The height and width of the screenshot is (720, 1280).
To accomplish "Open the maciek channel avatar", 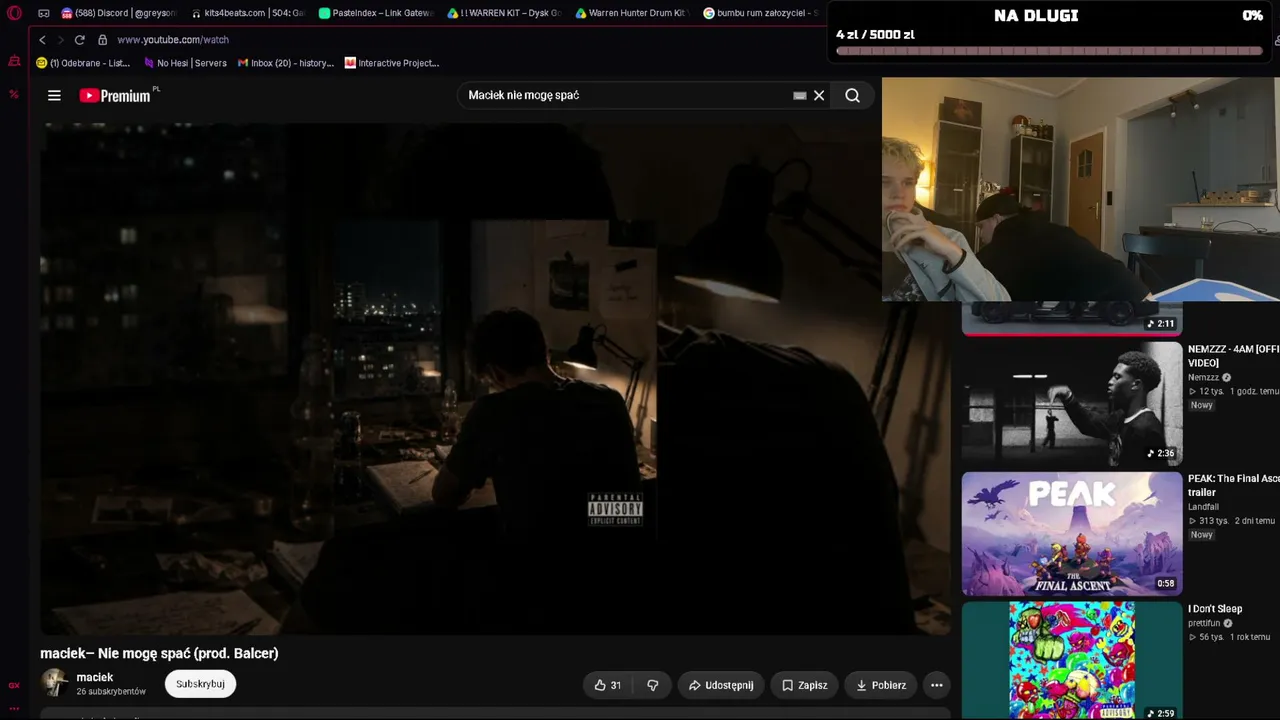I will 54,683.
